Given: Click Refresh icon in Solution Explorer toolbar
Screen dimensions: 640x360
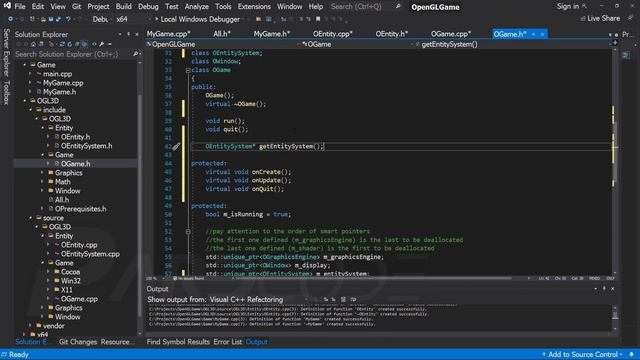Looking at the screenshot, I should 69,44.
